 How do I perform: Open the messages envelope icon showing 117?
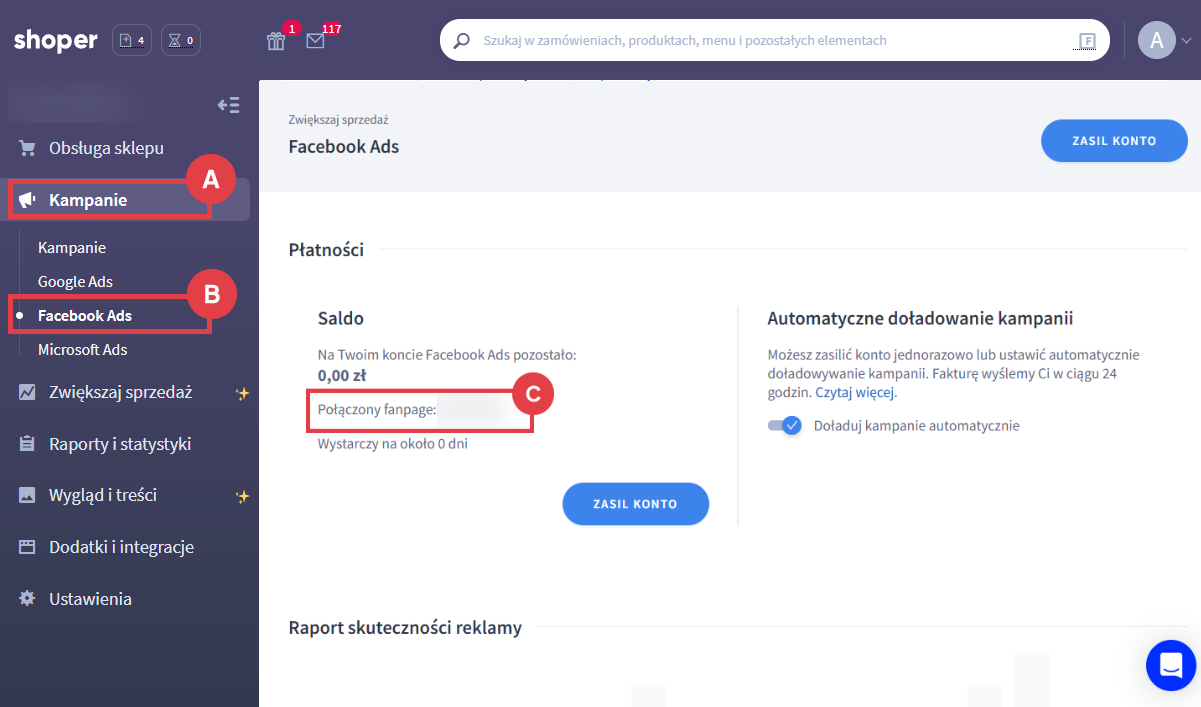click(315, 40)
